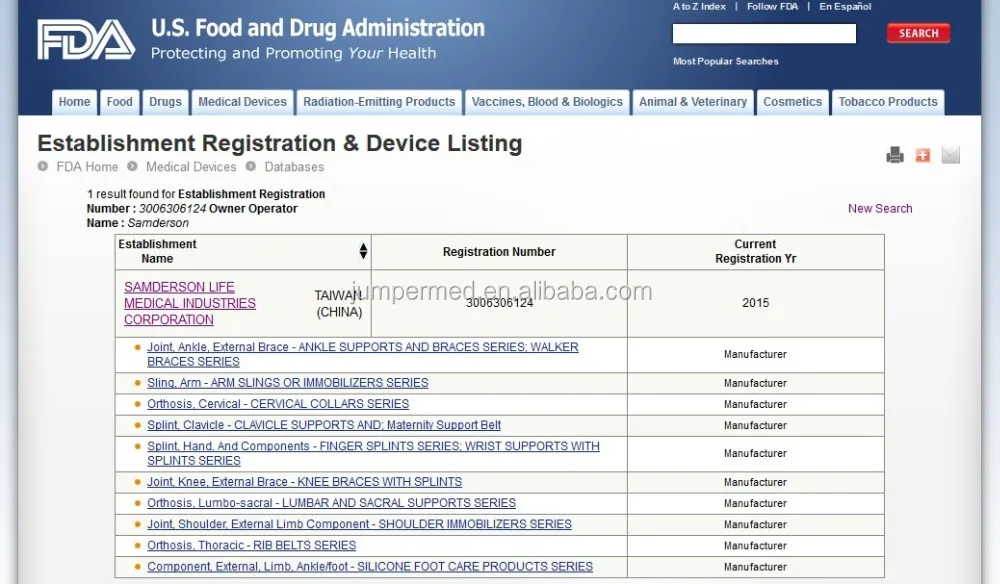Image resolution: width=1000 pixels, height=584 pixels.
Task: Click the U.S. Food and Drug Administration title
Action: 318,28
